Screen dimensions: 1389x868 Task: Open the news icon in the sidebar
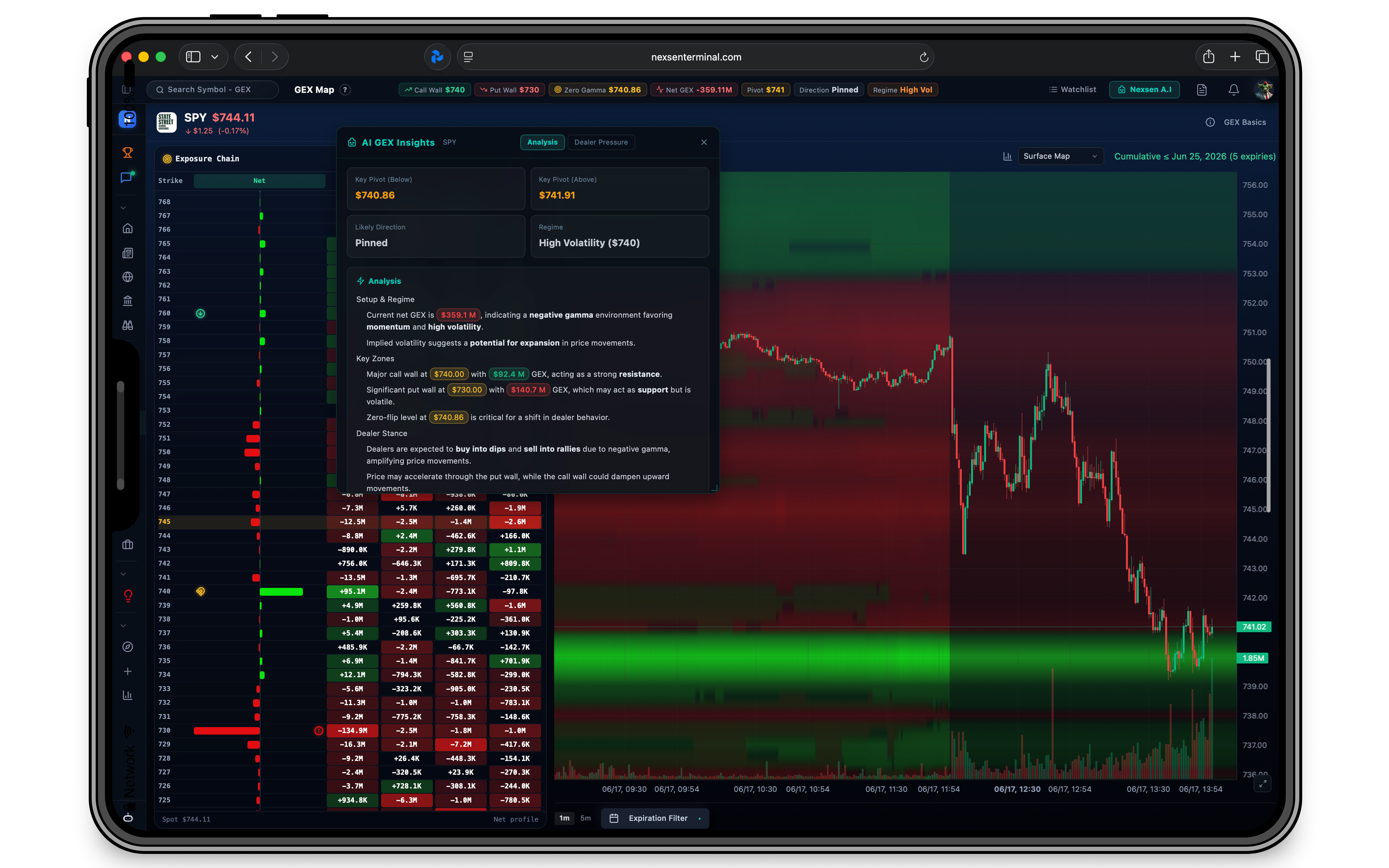127,253
